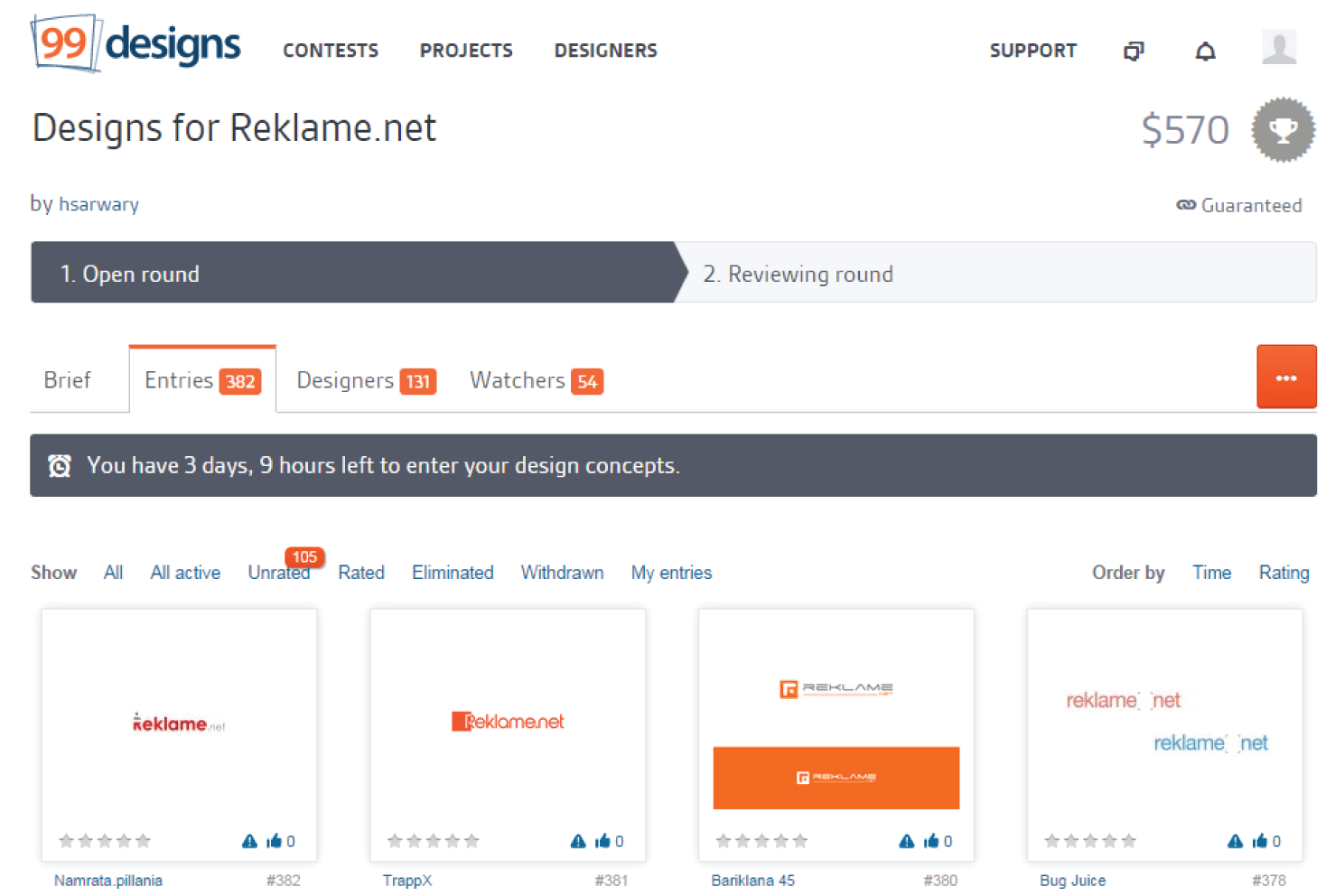
Task: Open the user profile avatar
Action: (x=1279, y=47)
